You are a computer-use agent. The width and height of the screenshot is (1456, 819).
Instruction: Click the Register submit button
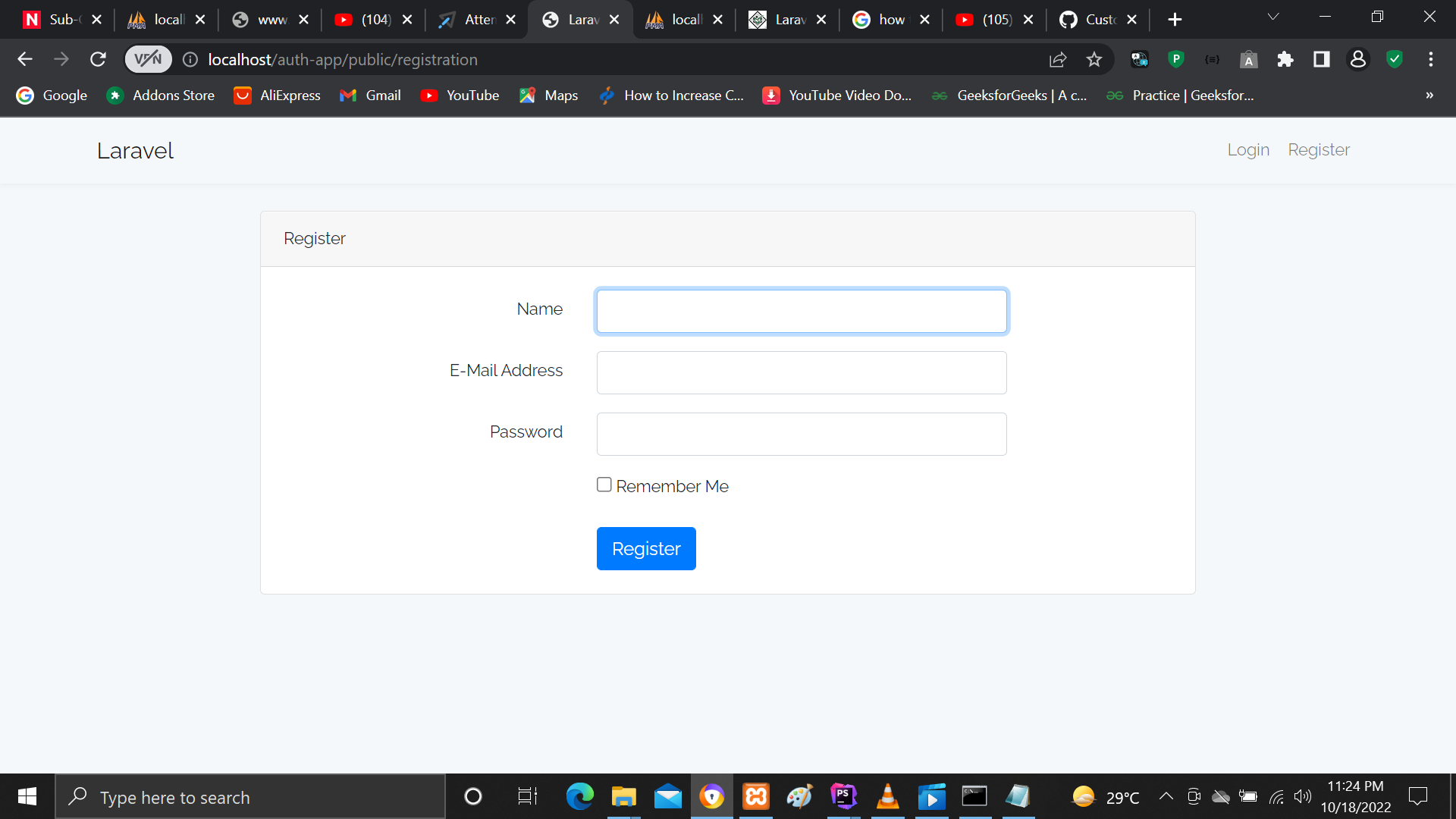pos(646,548)
